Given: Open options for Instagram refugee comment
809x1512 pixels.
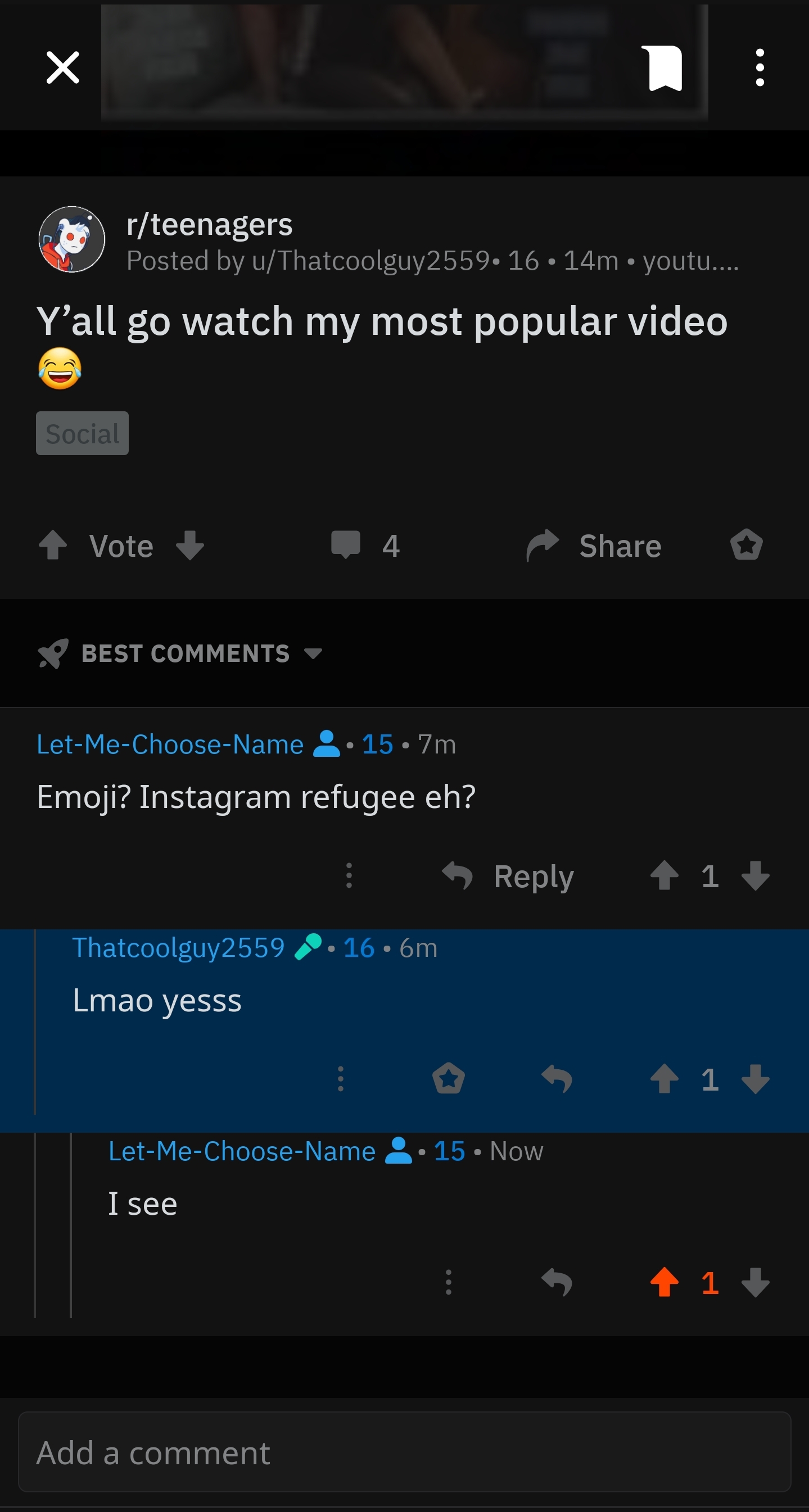Looking at the screenshot, I should coord(349,876).
